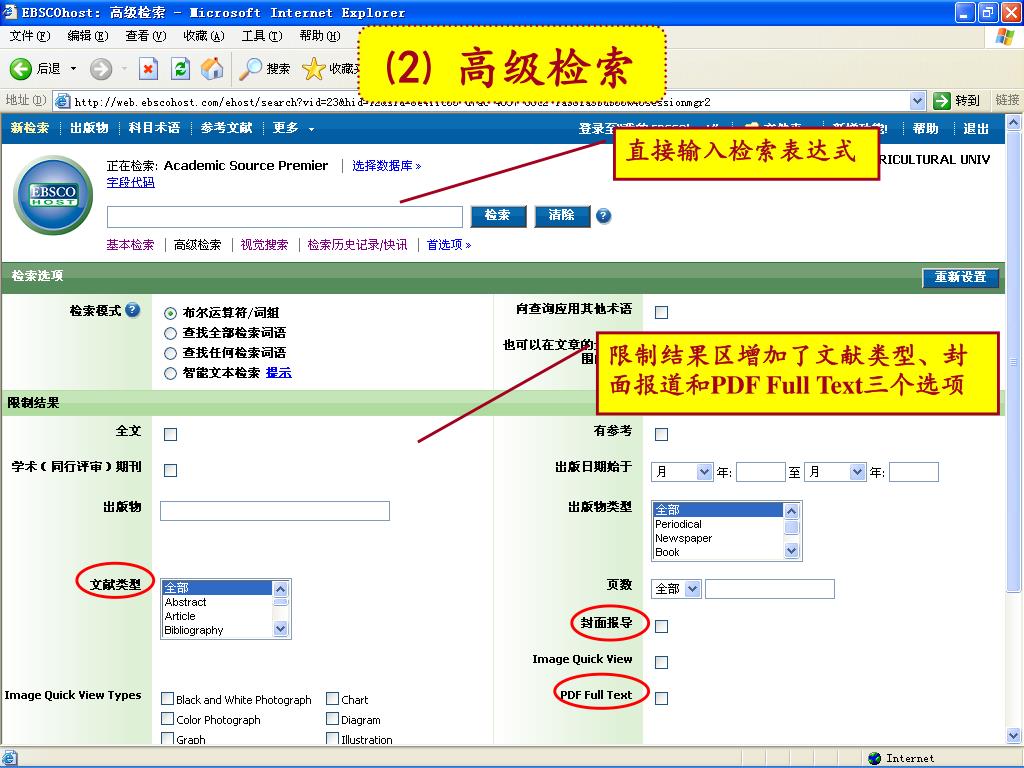
Task: Open 检索历史记录/快讯 link
Action: pos(357,245)
